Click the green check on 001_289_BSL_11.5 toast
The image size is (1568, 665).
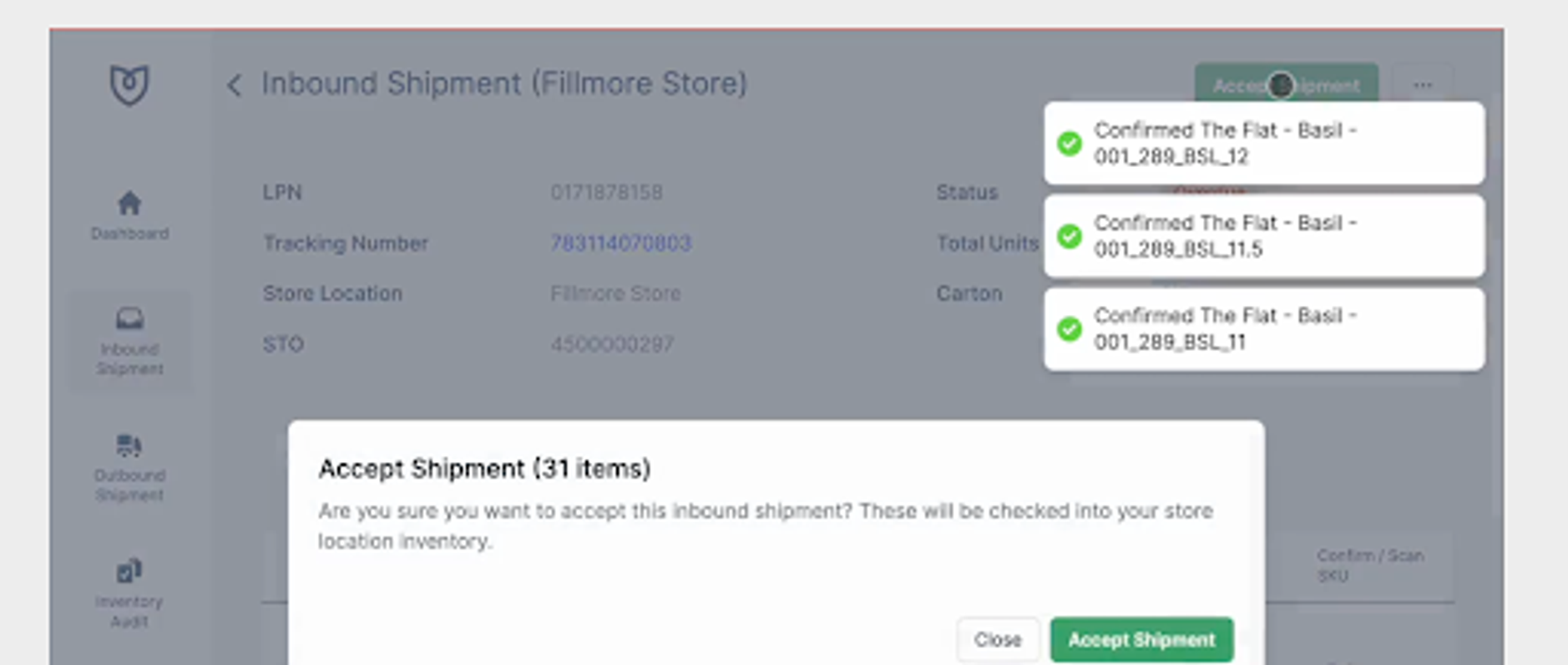point(1071,236)
